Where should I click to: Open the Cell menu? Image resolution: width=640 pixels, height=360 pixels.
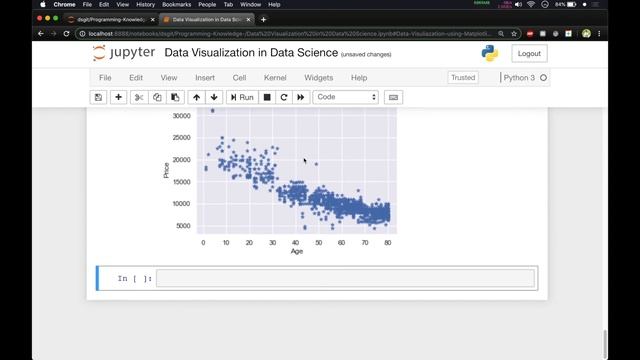pyautogui.click(x=239, y=78)
